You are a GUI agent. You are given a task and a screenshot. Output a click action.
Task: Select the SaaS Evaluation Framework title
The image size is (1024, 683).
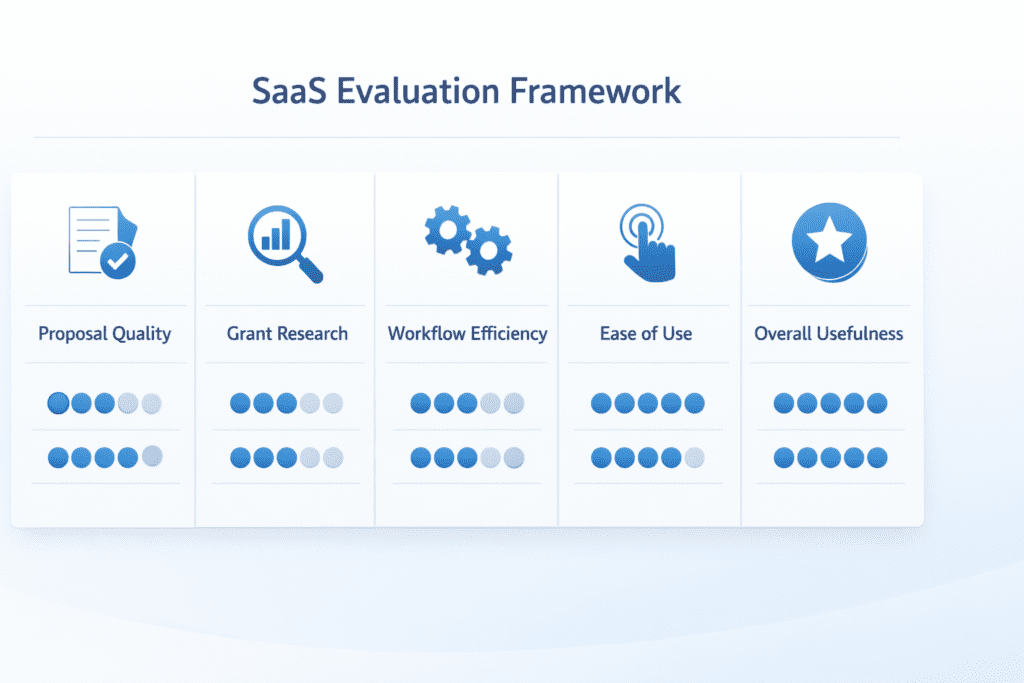[x=466, y=91]
